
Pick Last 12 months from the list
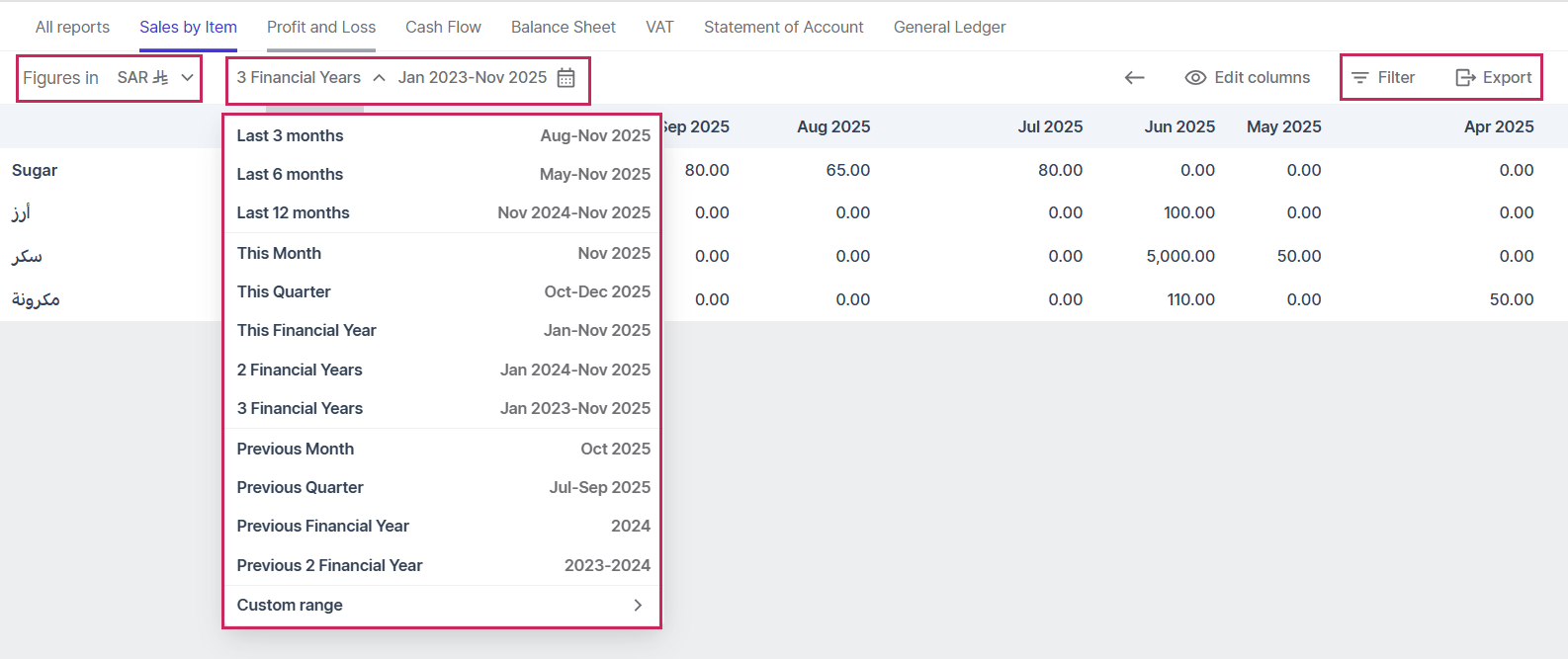click(293, 212)
